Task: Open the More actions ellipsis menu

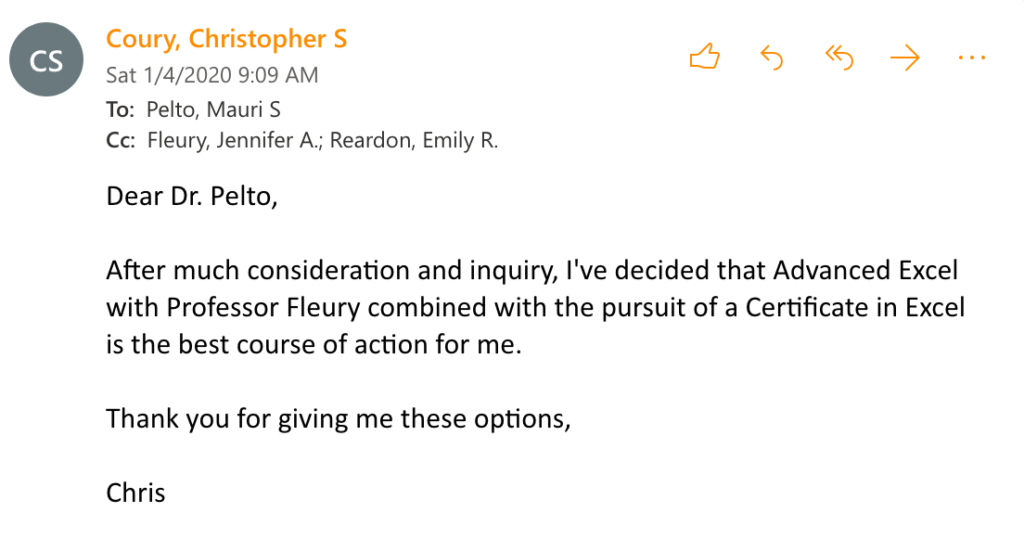Action: [x=971, y=58]
